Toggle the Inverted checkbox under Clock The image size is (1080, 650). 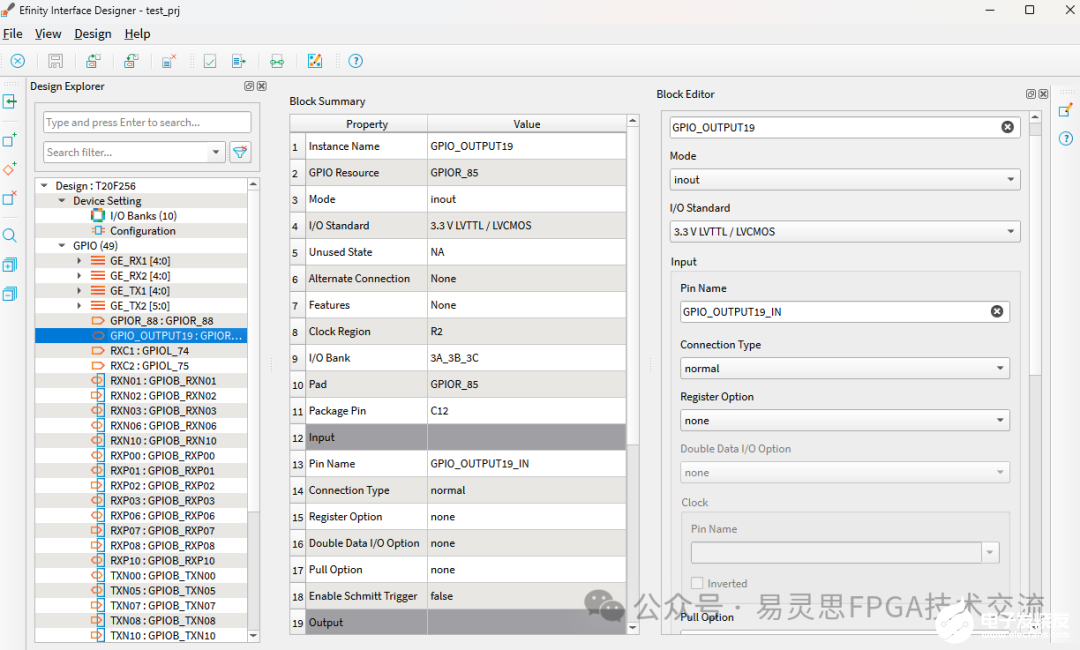[x=698, y=583]
